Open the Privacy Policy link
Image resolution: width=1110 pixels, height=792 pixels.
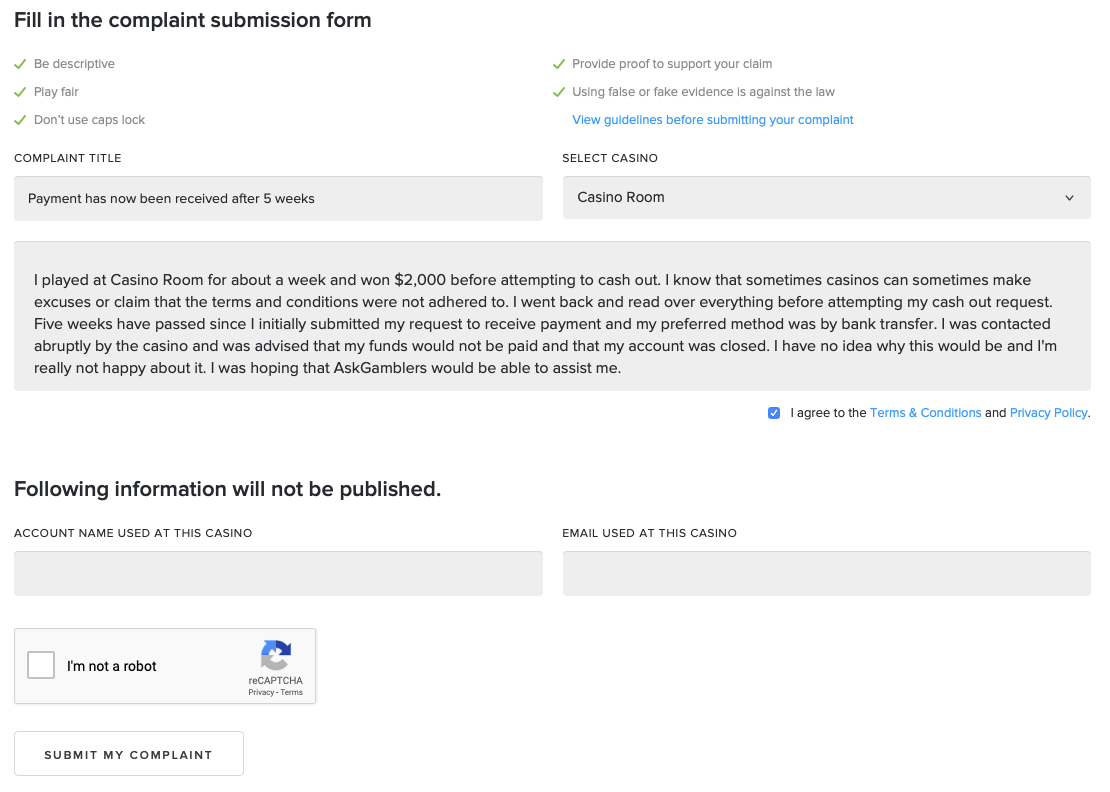[1048, 413]
